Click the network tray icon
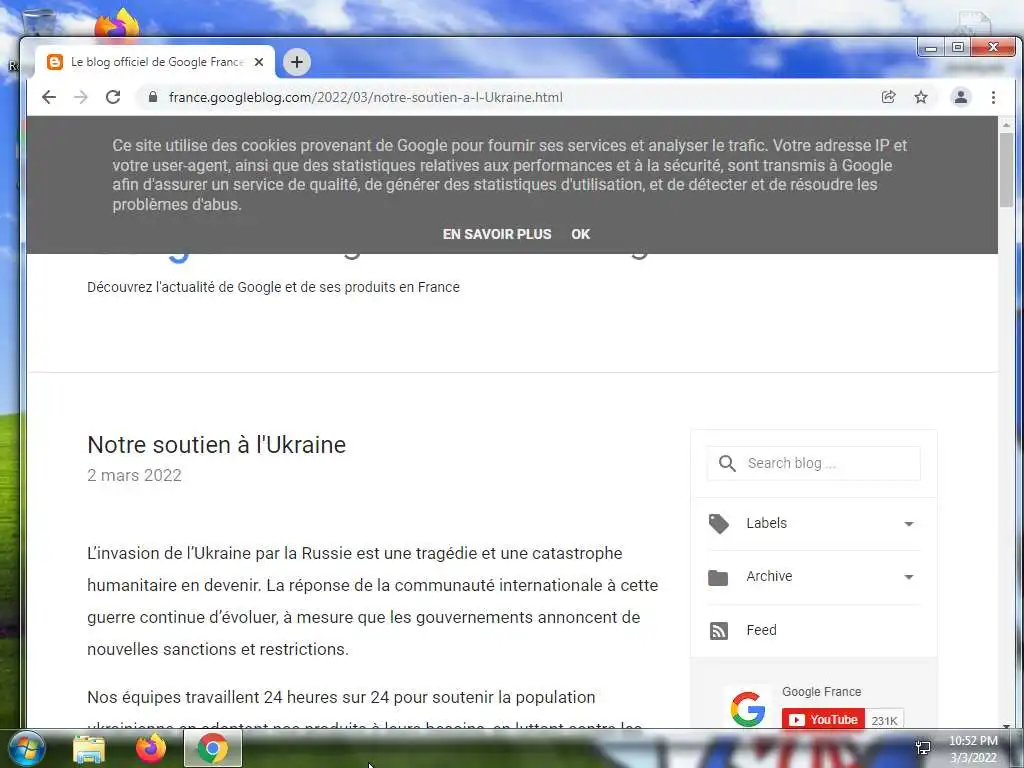The image size is (1024, 768). point(923,748)
